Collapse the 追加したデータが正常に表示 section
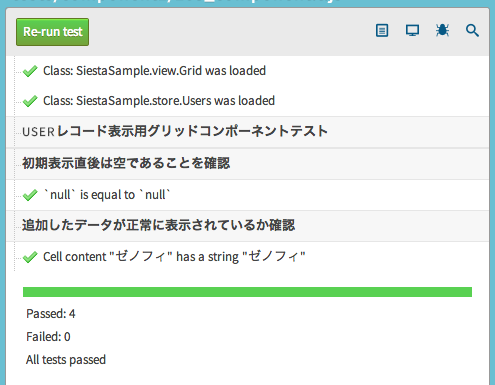Screen dimensions: 495x385 247,226
